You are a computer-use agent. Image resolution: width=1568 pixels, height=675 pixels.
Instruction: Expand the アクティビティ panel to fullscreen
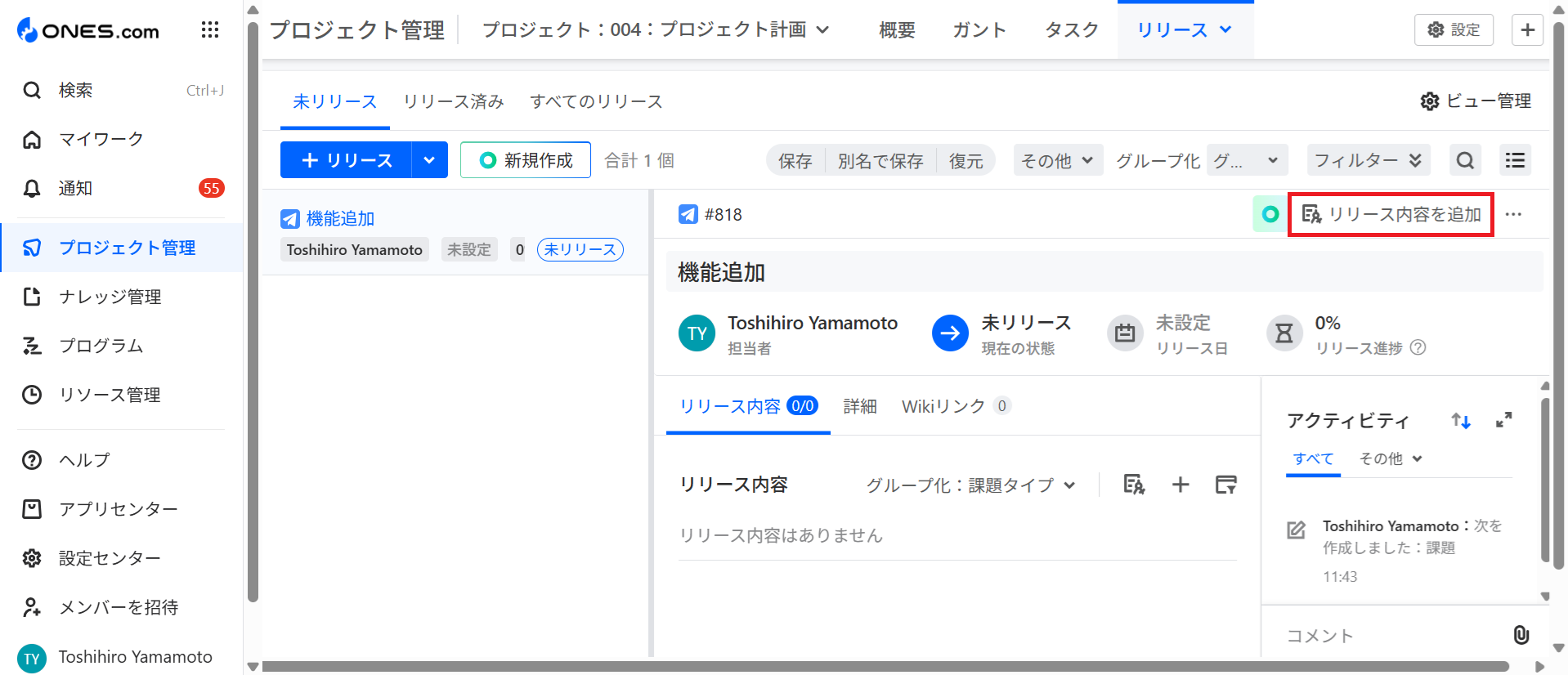(x=1503, y=420)
